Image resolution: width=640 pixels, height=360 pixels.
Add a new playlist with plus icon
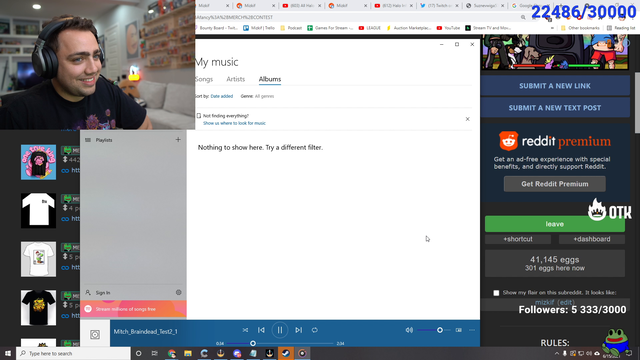pos(178,140)
